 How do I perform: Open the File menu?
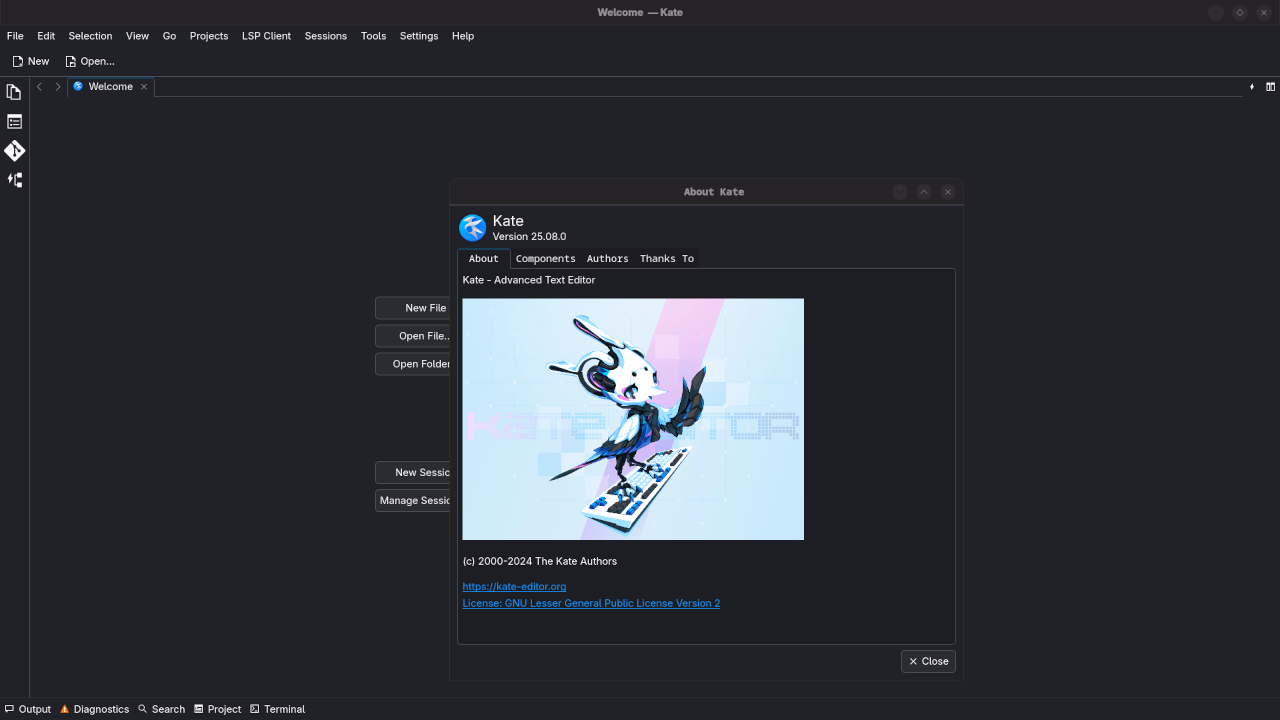(x=15, y=36)
